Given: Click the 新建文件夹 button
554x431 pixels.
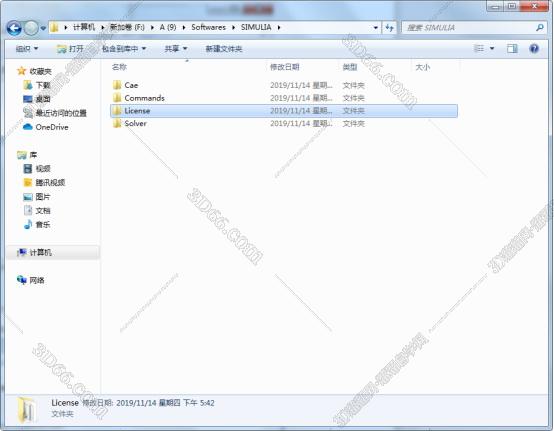Looking at the screenshot, I should click(224, 49).
